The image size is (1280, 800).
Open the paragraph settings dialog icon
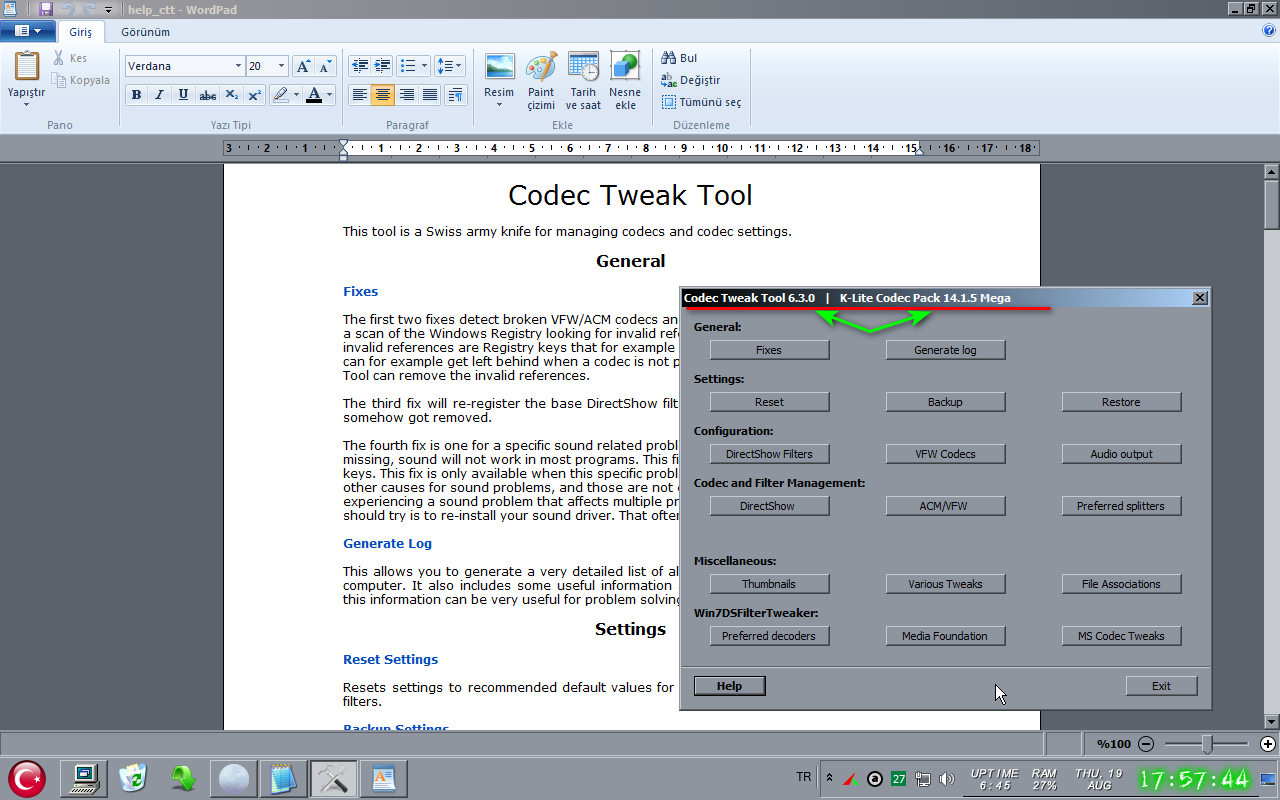(455, 95)
